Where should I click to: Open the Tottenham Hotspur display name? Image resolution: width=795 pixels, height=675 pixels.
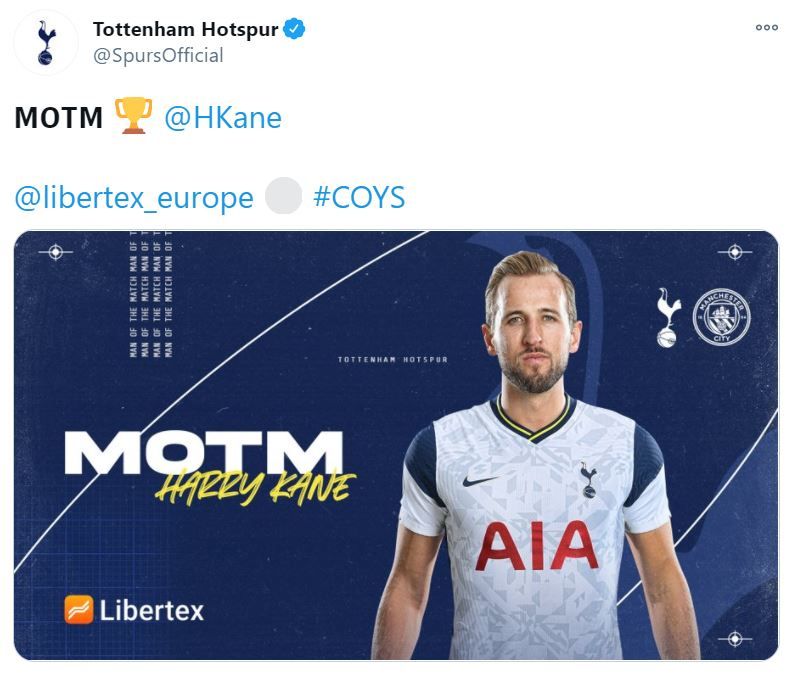186,29
